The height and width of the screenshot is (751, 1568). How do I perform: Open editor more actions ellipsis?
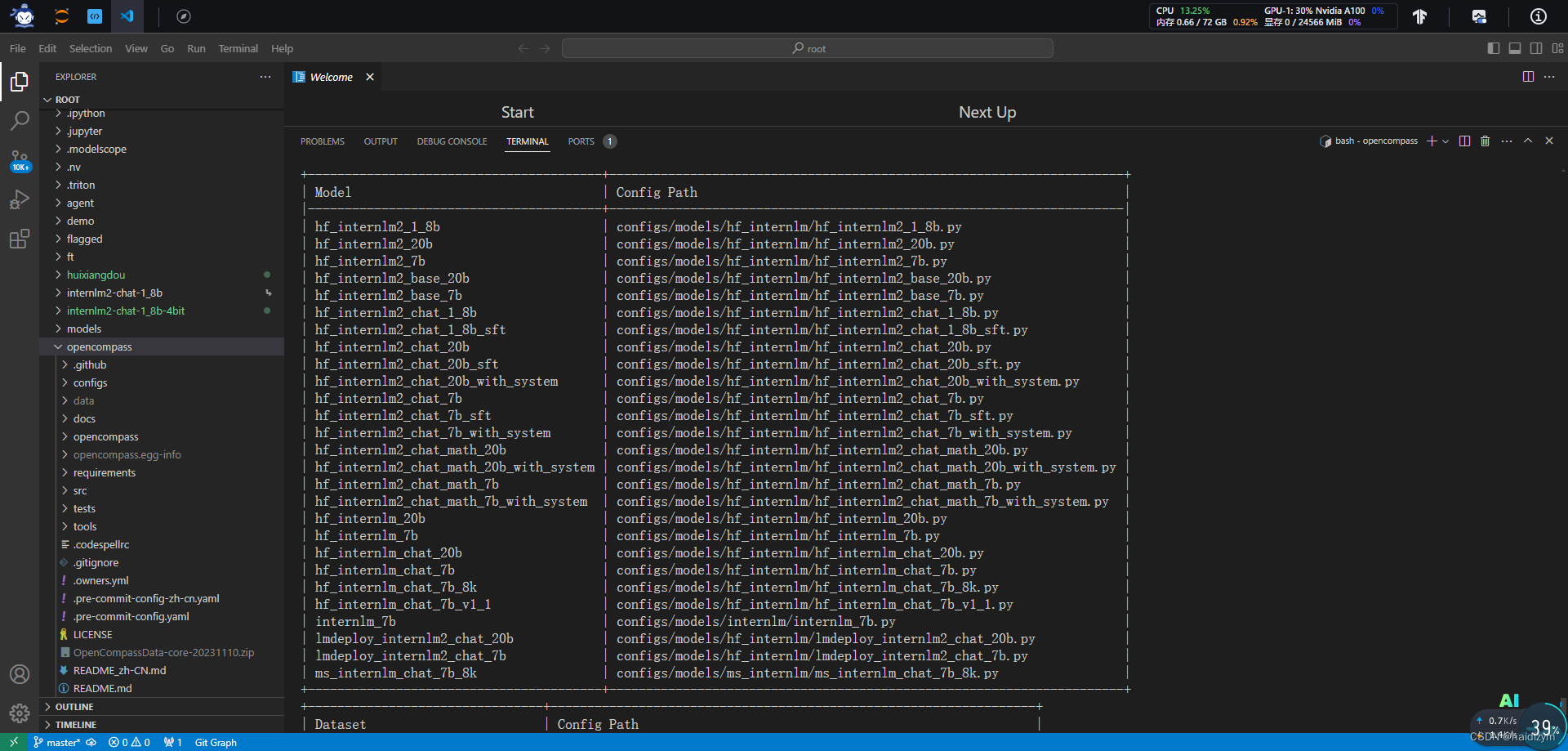1549,77
